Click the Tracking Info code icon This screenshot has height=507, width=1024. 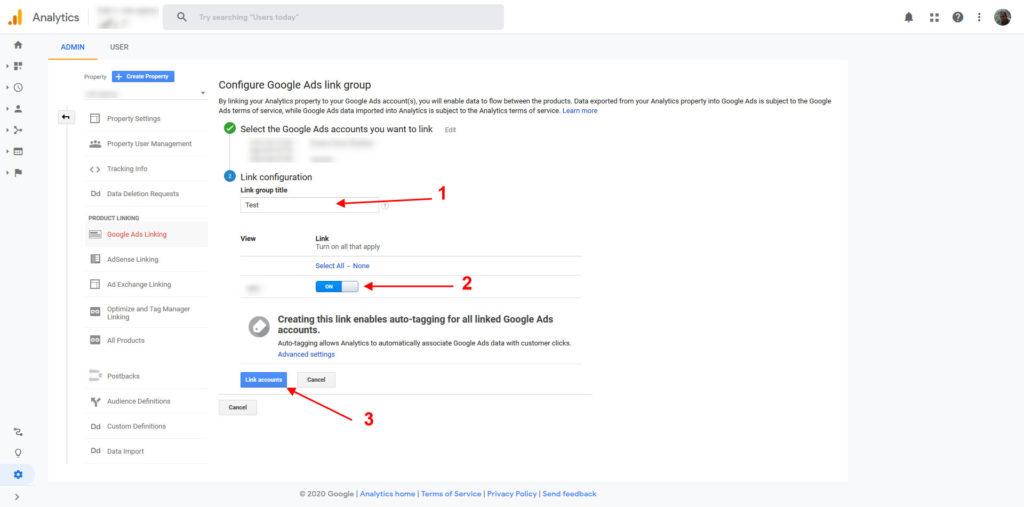coord(95,169)
